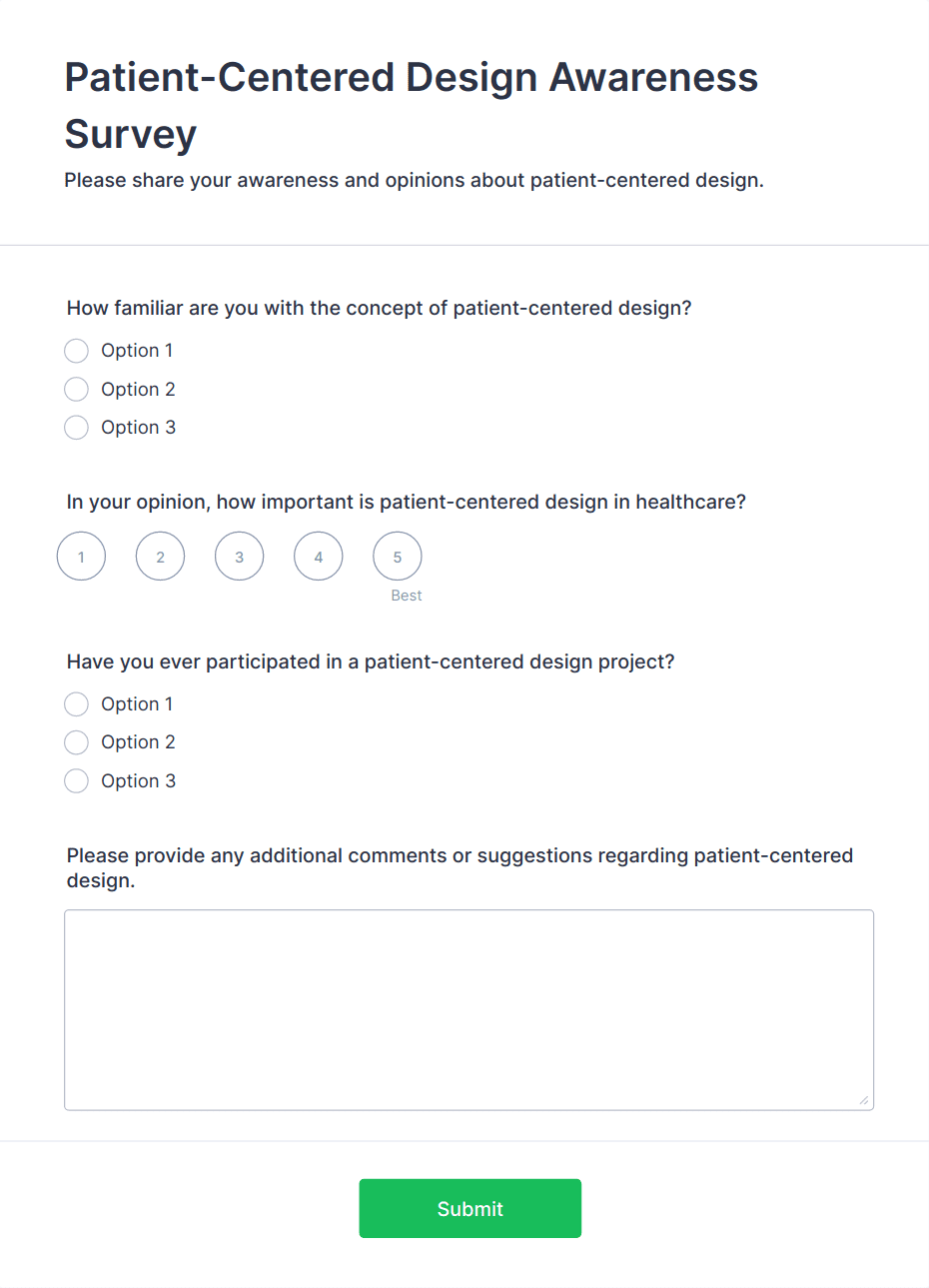This screenshot has height=1288, width=929.
Task: Click the Option 3 label under participation question
Action: click(x=139, y=780)
